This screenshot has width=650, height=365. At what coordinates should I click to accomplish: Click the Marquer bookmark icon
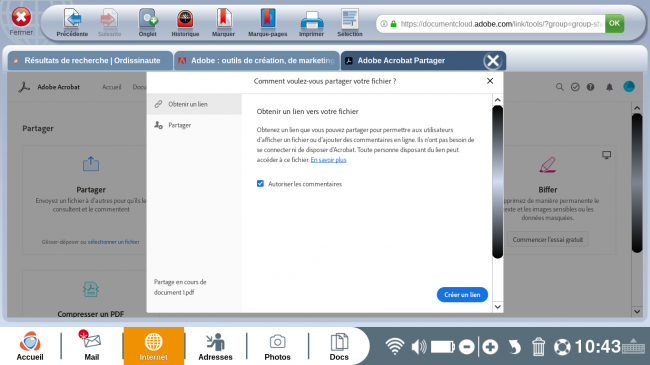click(223, 19)
